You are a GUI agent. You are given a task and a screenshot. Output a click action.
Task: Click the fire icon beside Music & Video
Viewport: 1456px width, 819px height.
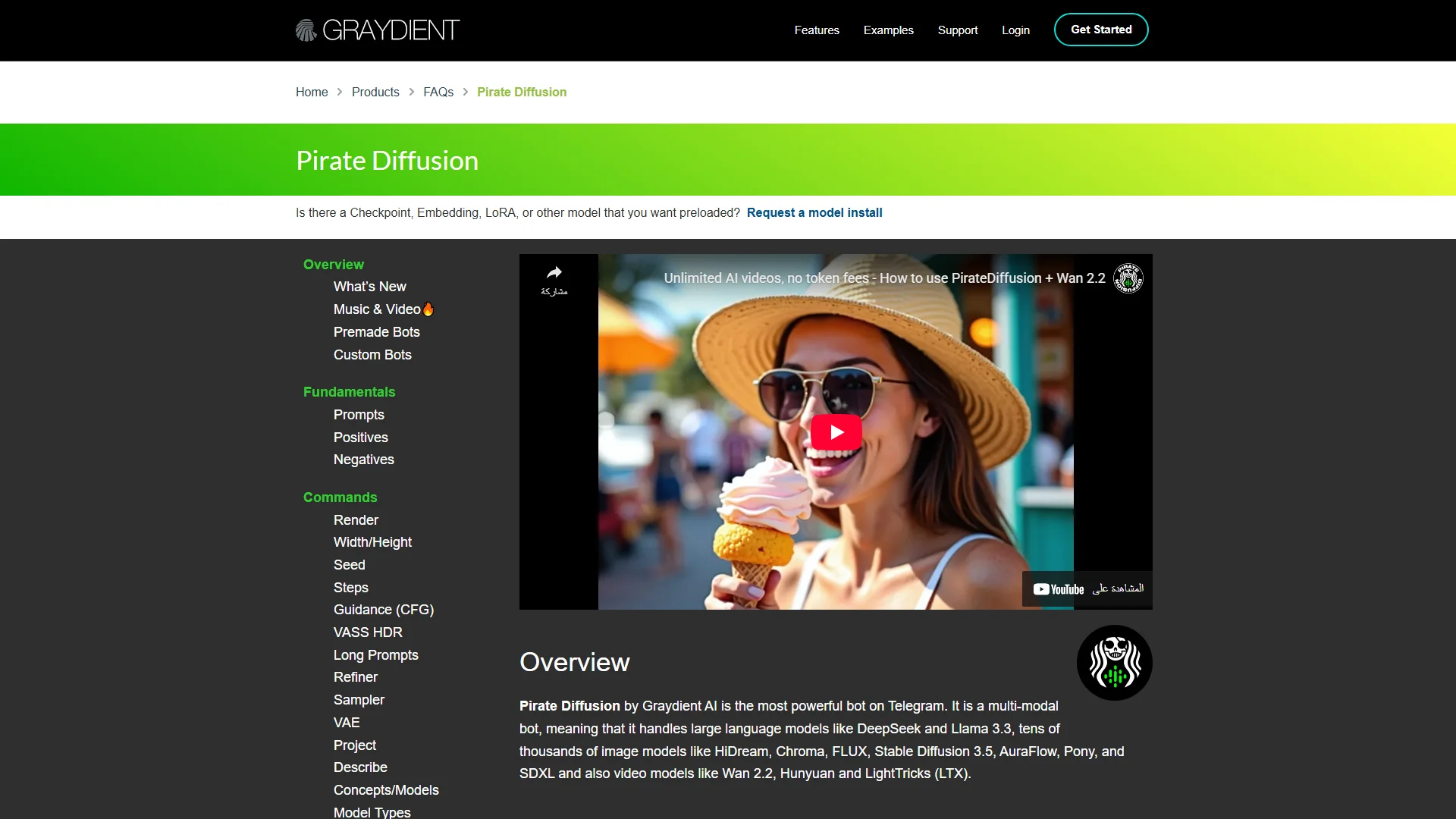pyautogui.click(x=428, y=309)
